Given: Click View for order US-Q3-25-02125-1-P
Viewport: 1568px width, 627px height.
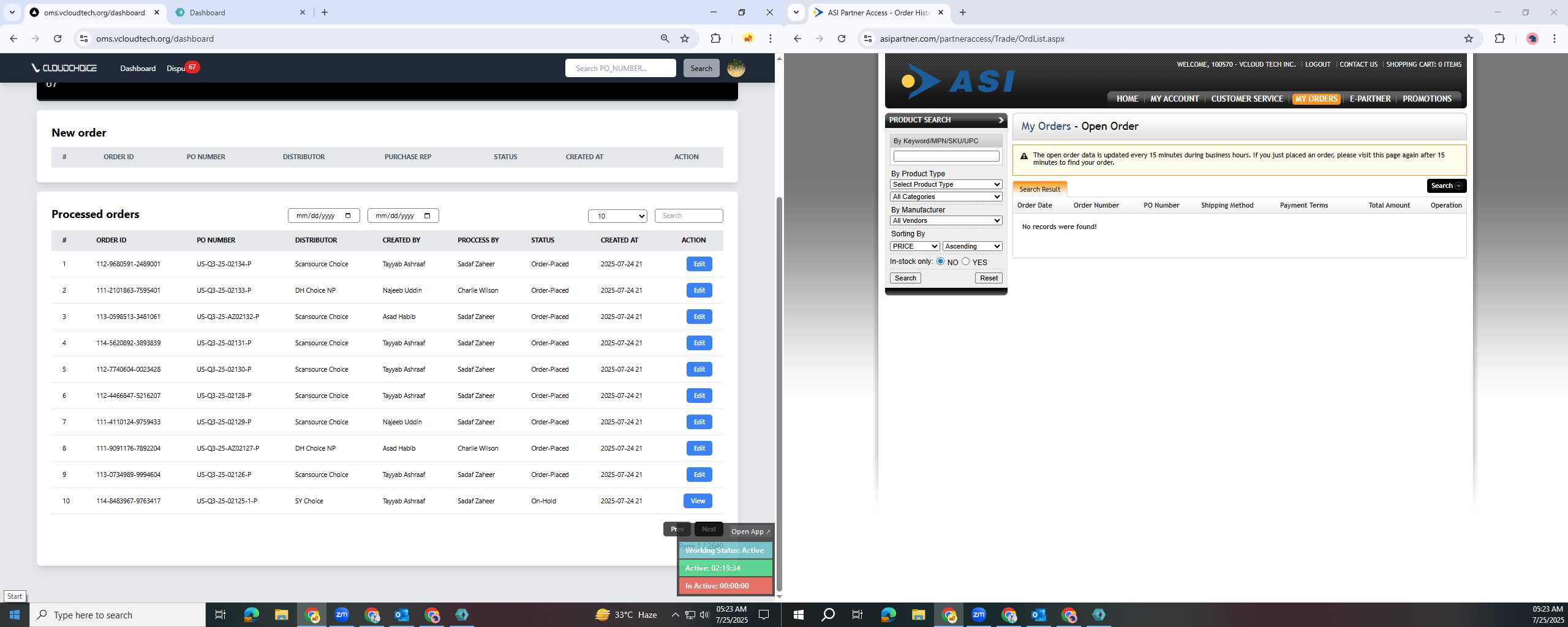Looking at the screenshot, I should click(698, 501).
